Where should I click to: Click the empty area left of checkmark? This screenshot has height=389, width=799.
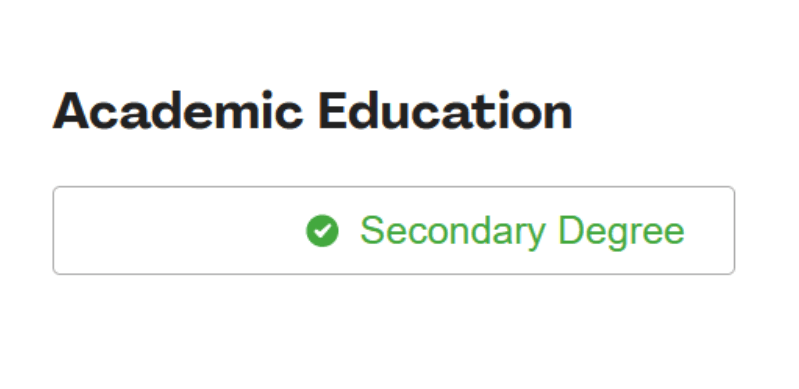pyautogui.click(x=178, y=230)
